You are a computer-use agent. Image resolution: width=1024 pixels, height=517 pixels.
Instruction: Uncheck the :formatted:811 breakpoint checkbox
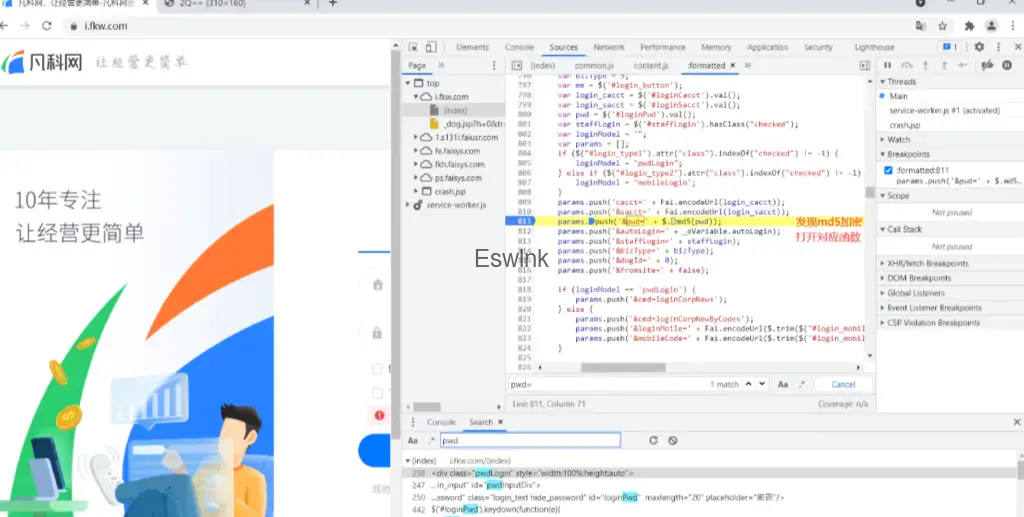889,171
